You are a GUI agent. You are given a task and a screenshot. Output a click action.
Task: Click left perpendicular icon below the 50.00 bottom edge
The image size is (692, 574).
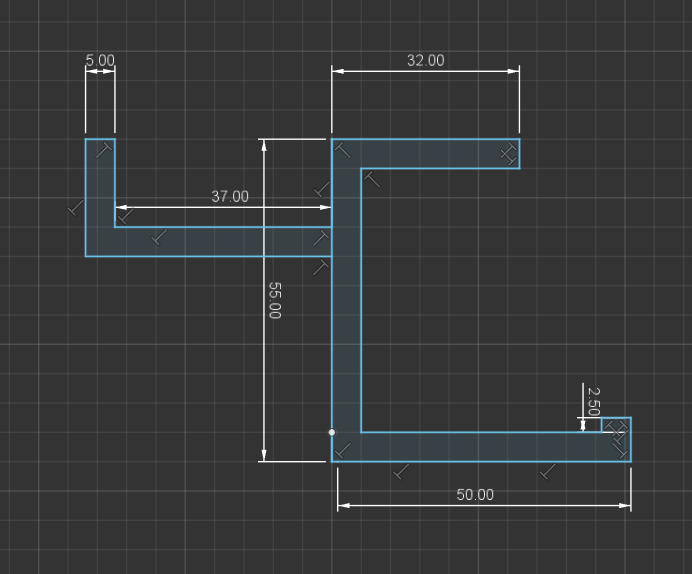pyautogui.click(x=401, y=472)
